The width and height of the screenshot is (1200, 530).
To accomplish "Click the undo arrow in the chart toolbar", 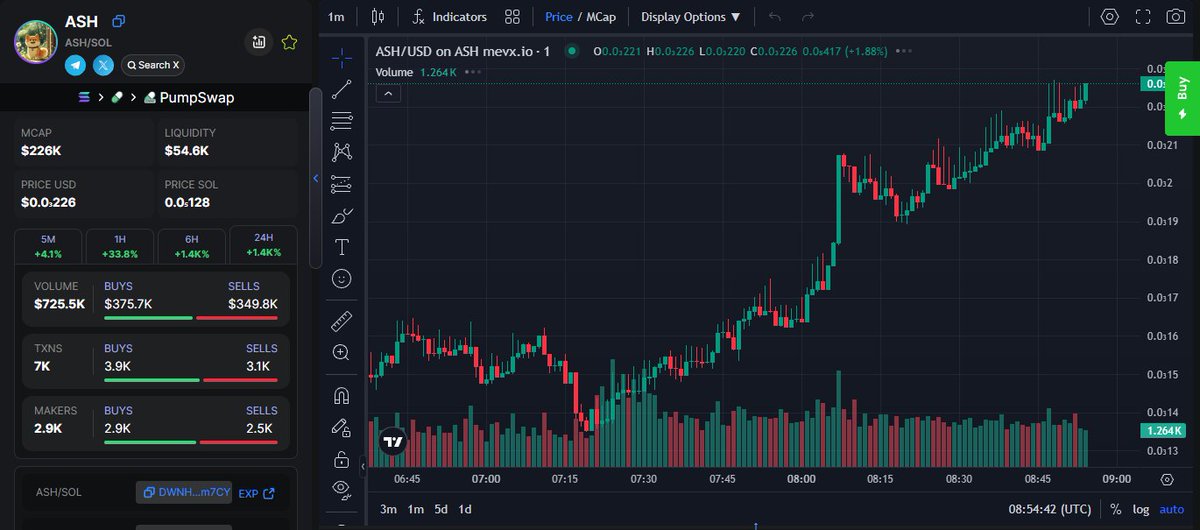I will [x=775, y=17].
